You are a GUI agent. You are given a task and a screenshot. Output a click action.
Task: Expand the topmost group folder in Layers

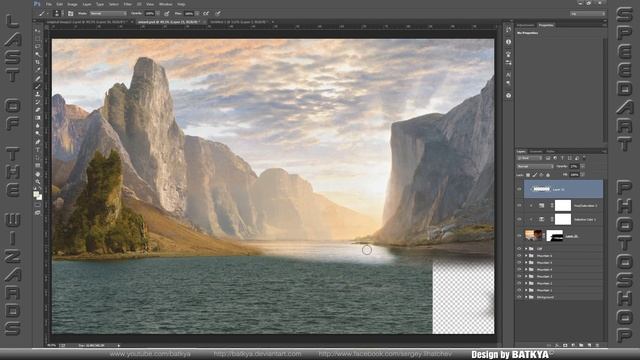[526, 249]
